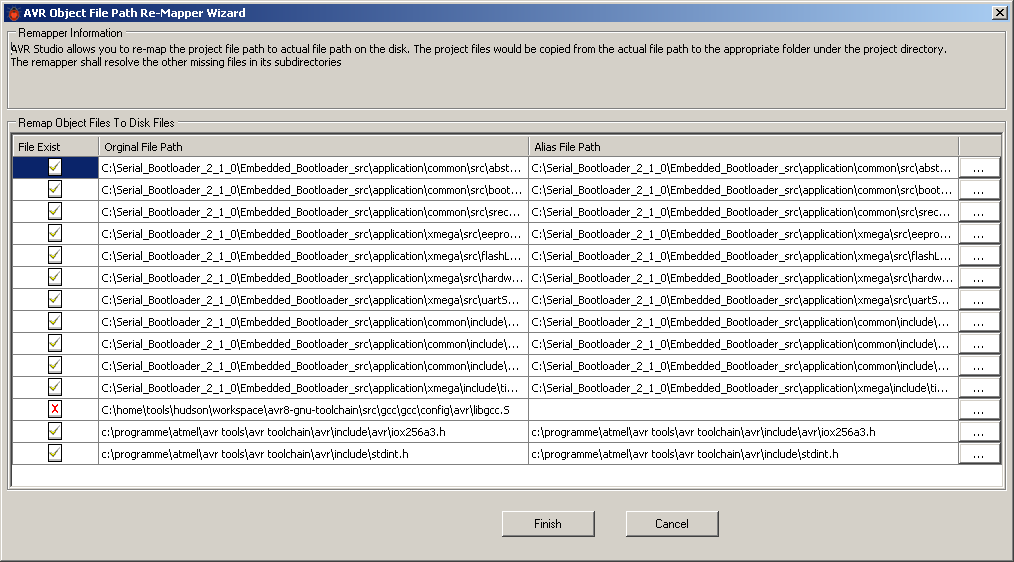
Task: Click the Finish button
Action: point(548,524)
